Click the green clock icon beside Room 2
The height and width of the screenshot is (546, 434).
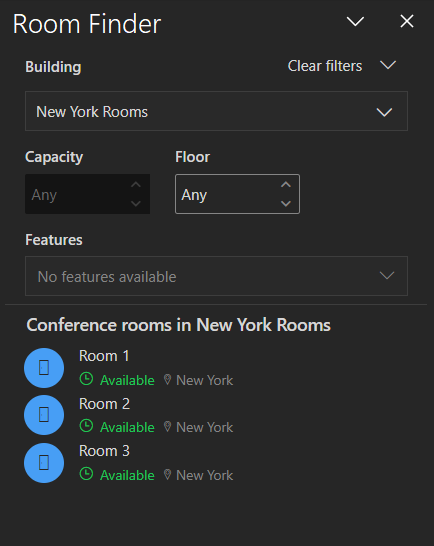(86, 426)
